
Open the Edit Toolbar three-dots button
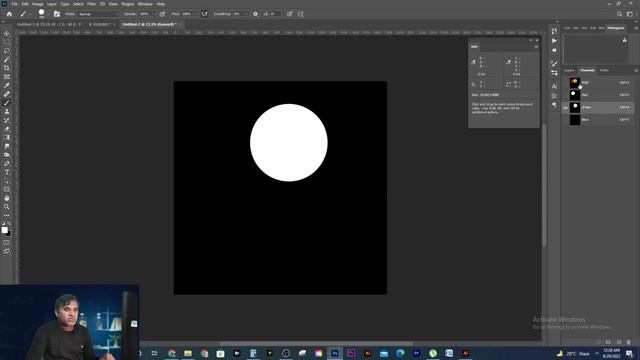7,215
